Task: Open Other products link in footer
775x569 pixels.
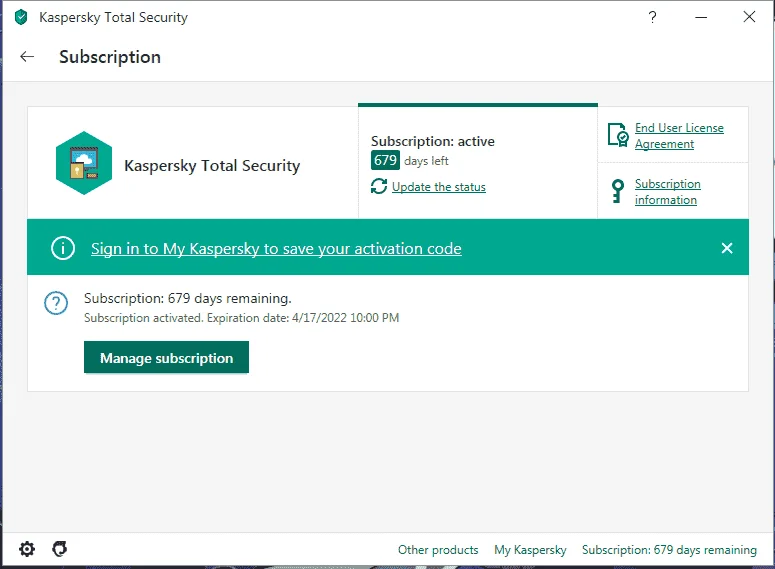Action: [x=438, y=550]
